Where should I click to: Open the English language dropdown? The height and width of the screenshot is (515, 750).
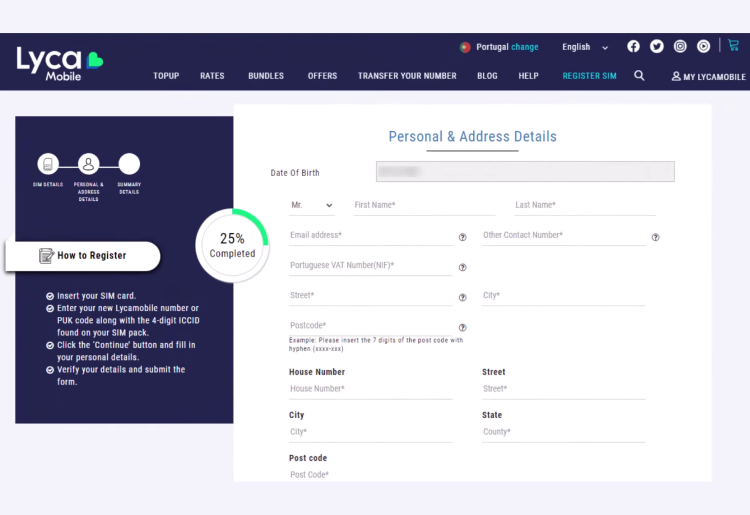click(585, 47)
